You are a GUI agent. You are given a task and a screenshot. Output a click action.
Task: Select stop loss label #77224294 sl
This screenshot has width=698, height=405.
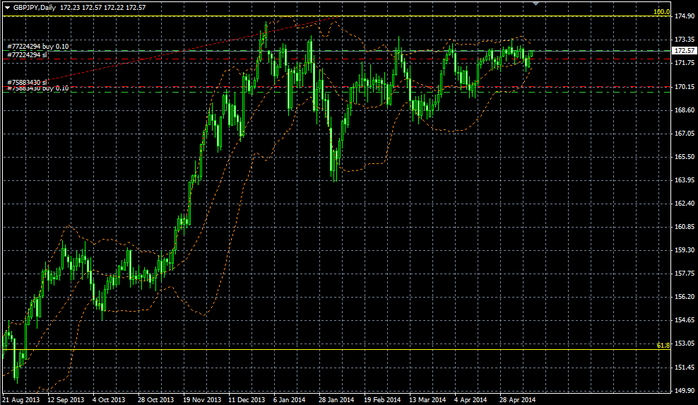[x=28, y=55]
